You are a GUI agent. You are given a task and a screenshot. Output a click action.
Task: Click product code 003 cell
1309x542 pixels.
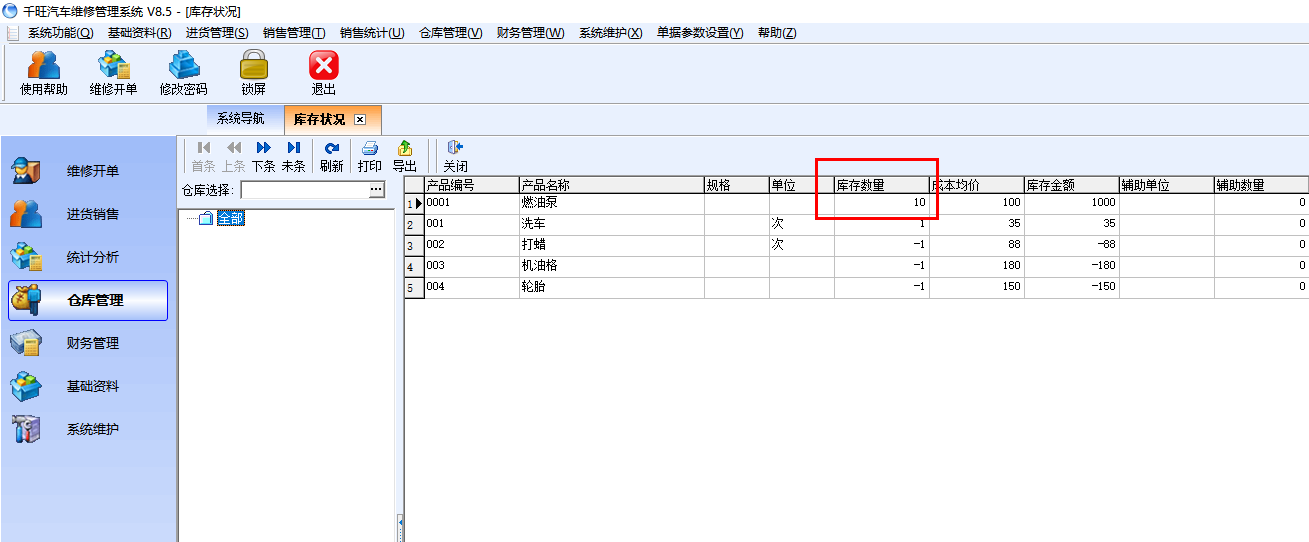(x=472, y=266)
